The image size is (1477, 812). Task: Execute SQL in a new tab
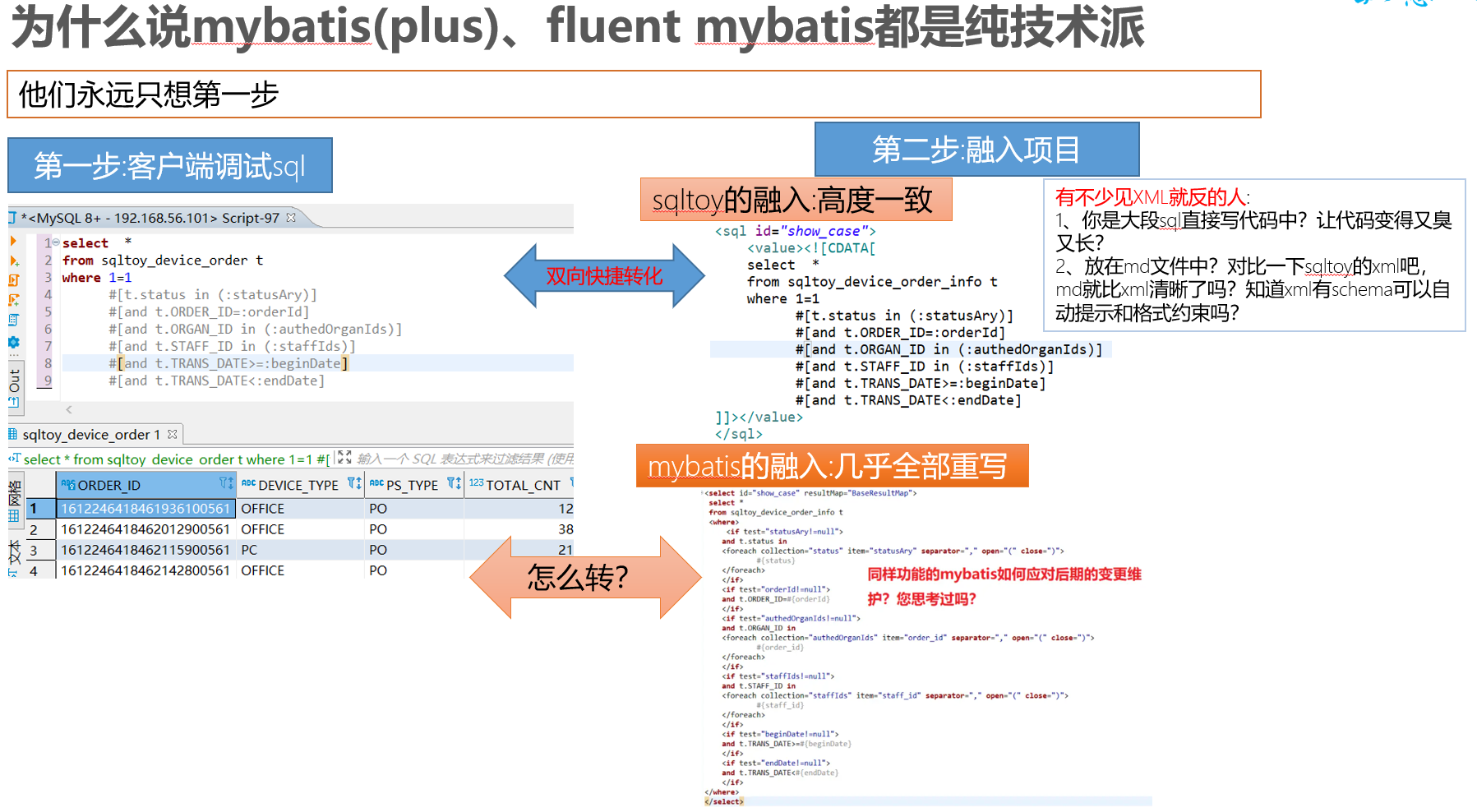(12, 260)
